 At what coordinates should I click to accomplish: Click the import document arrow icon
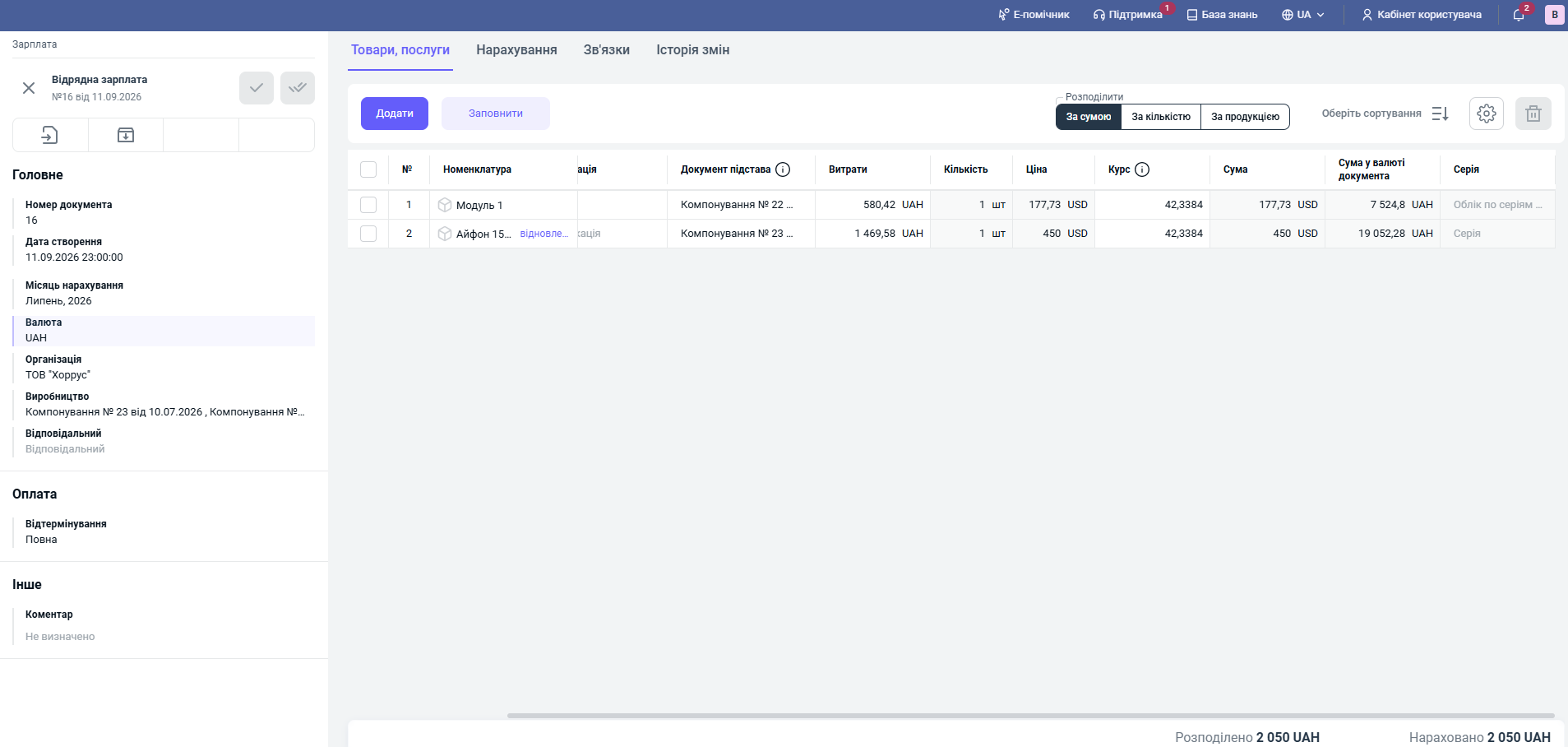pyautogui.click(x=50, y=135)
